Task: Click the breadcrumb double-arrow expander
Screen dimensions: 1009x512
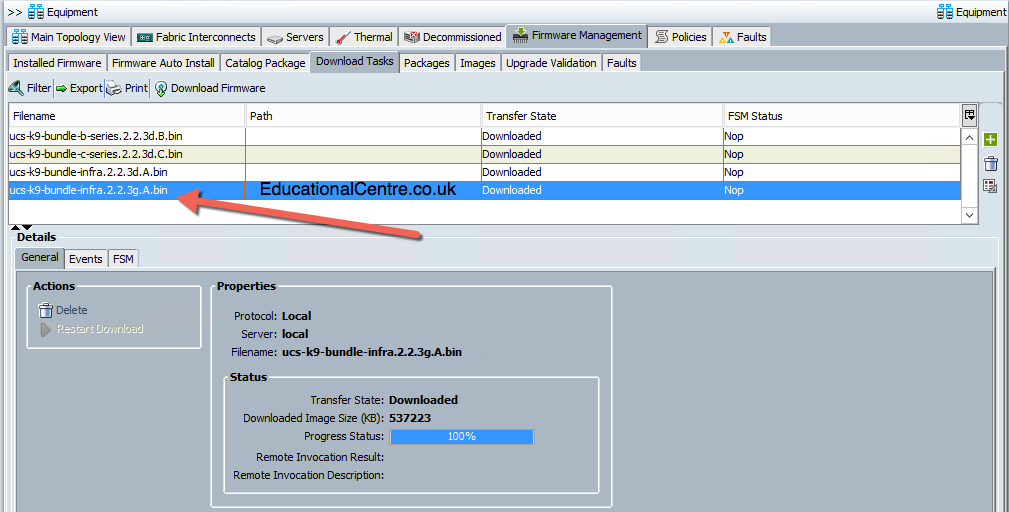Action: point(15,12)
